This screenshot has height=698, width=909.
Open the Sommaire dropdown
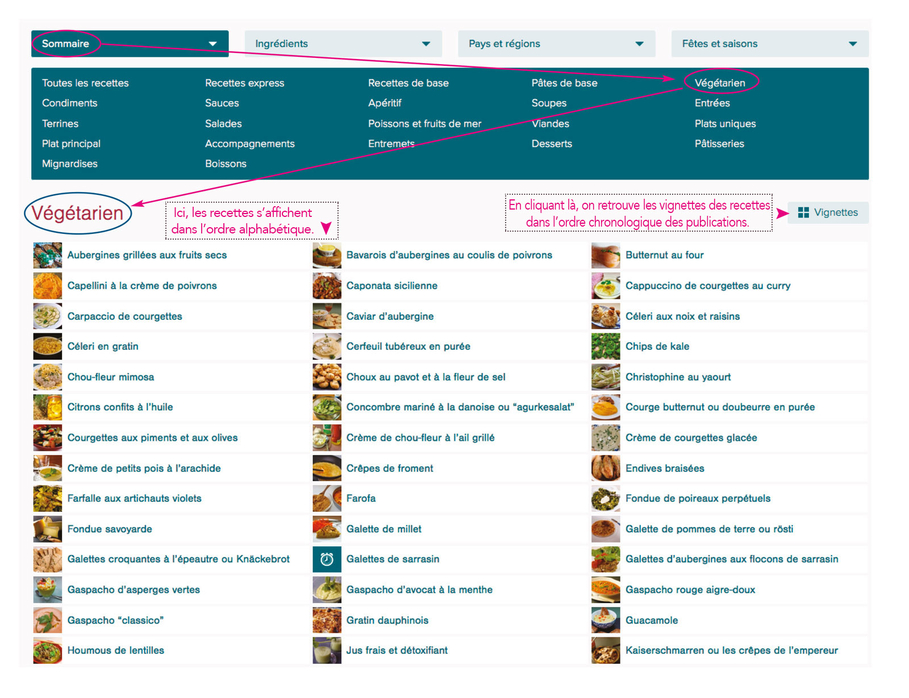coord(130,44)
